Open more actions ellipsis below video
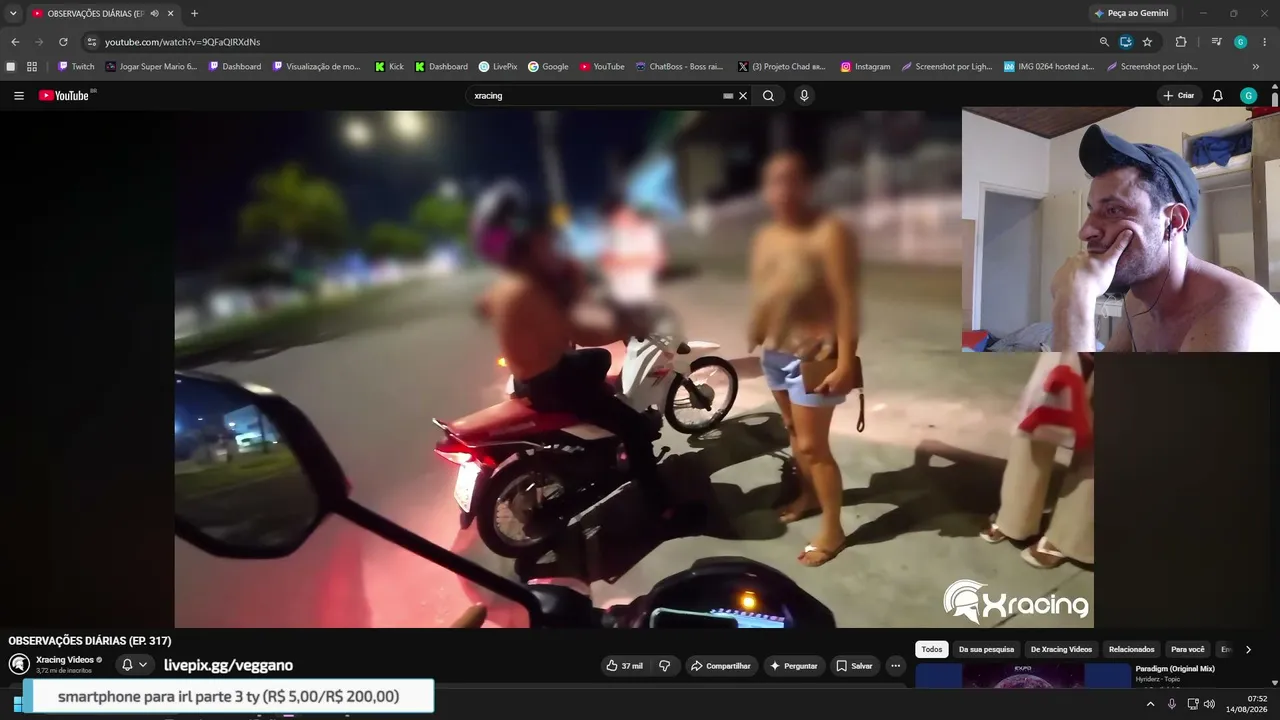The image size is (1280, 720). [896, 666]
